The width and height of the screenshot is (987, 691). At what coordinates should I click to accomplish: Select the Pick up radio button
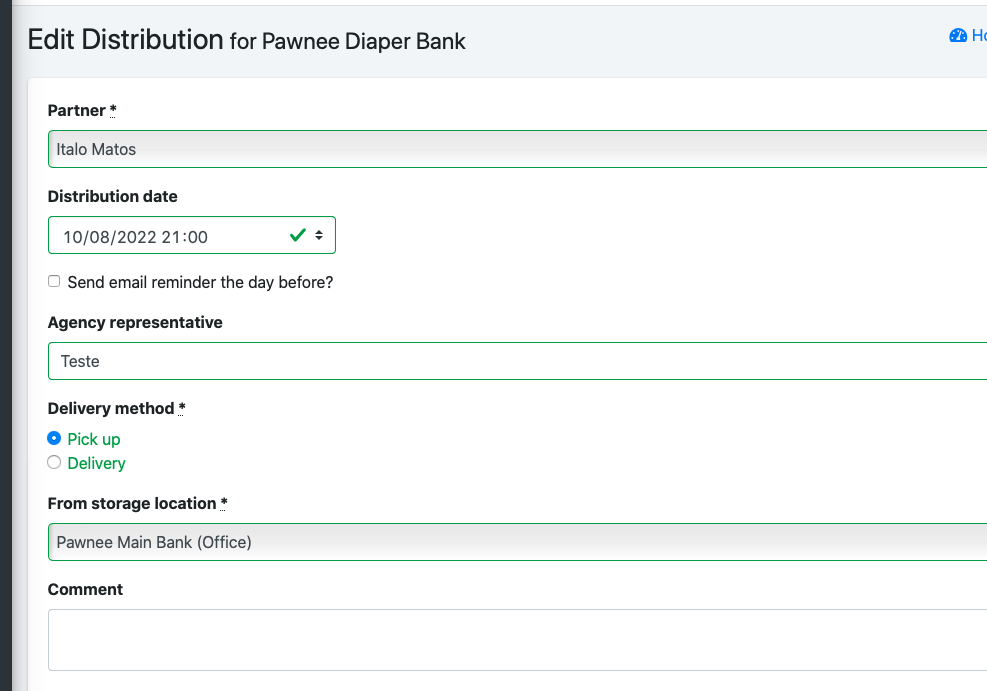(54, 438)
